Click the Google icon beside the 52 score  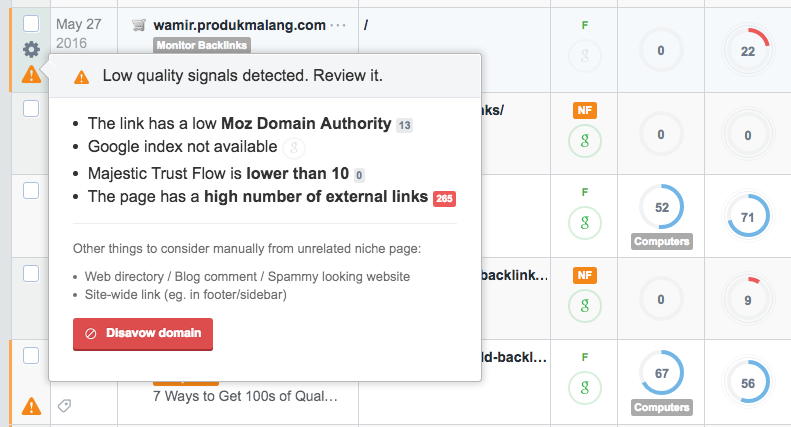click(x=585, y=222)
